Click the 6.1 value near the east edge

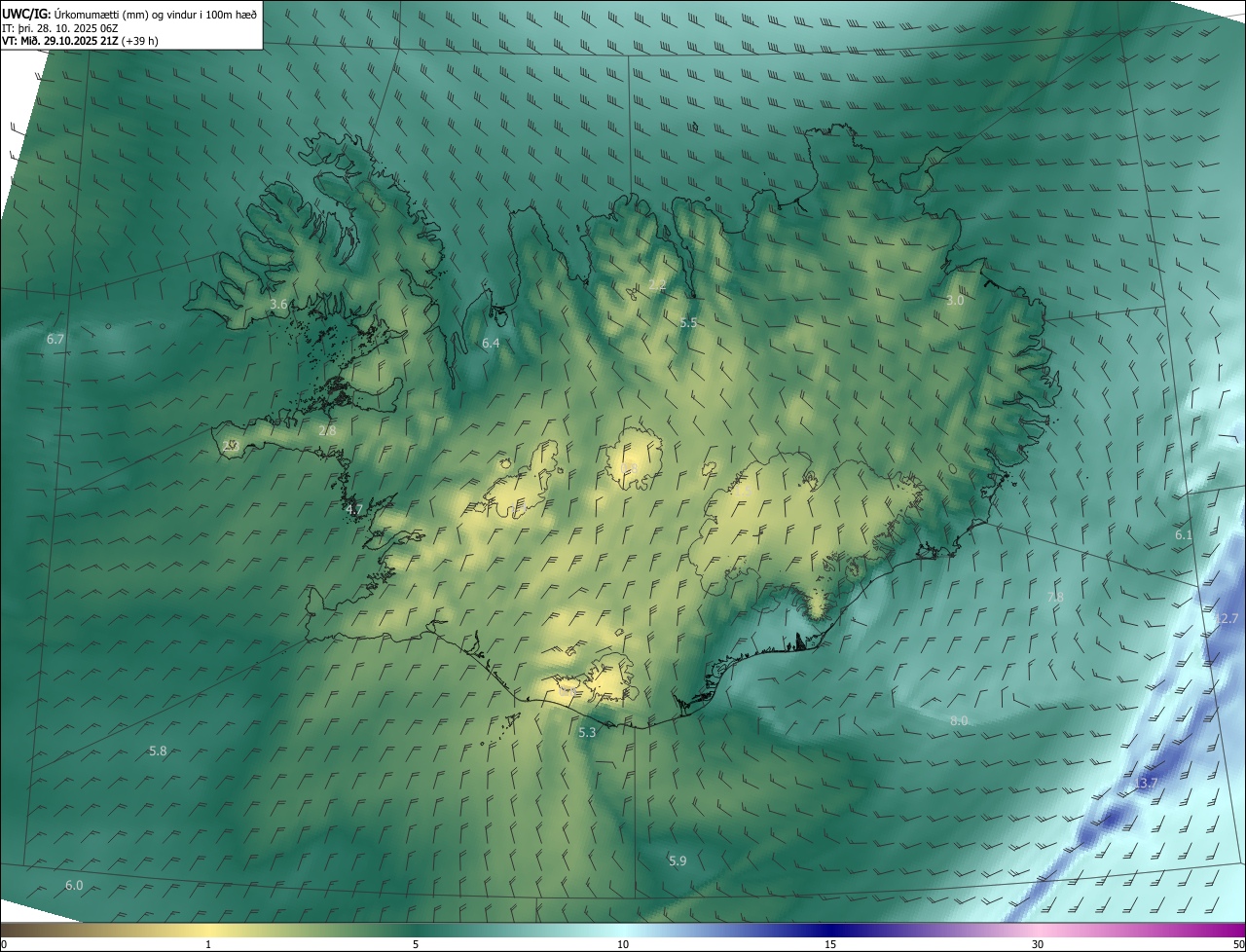1184,535
